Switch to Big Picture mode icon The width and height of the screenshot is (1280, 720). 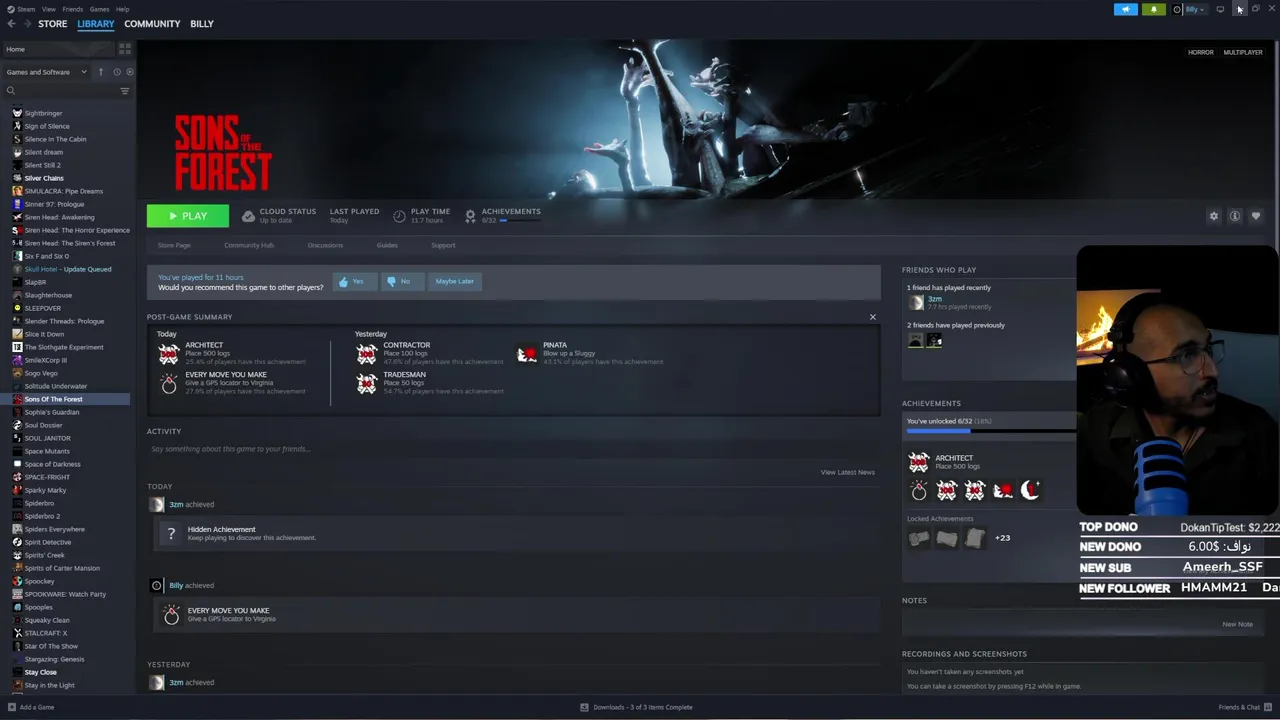tap(1220, 9)
